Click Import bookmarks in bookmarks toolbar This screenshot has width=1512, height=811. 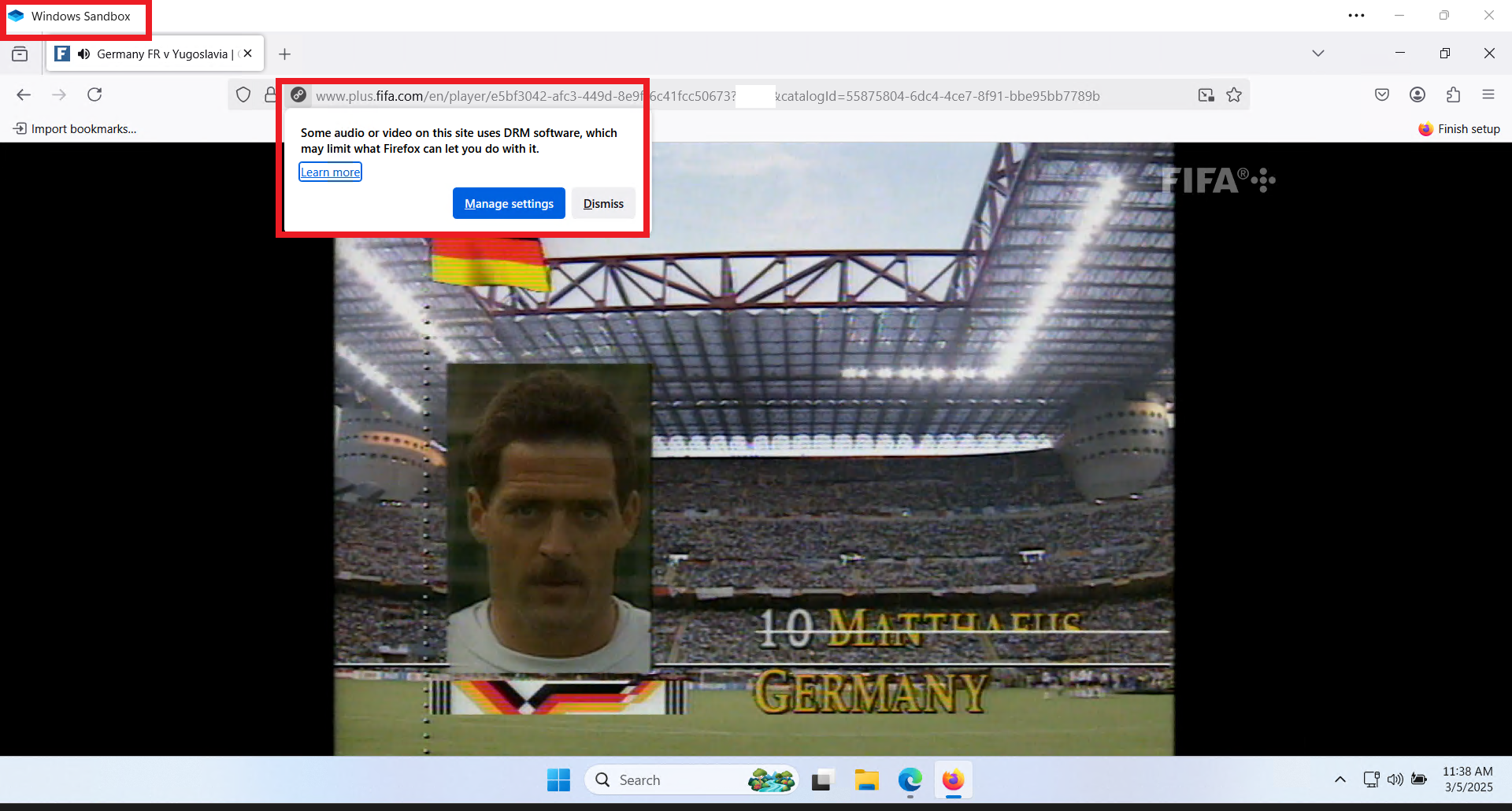tap(75, 129)
